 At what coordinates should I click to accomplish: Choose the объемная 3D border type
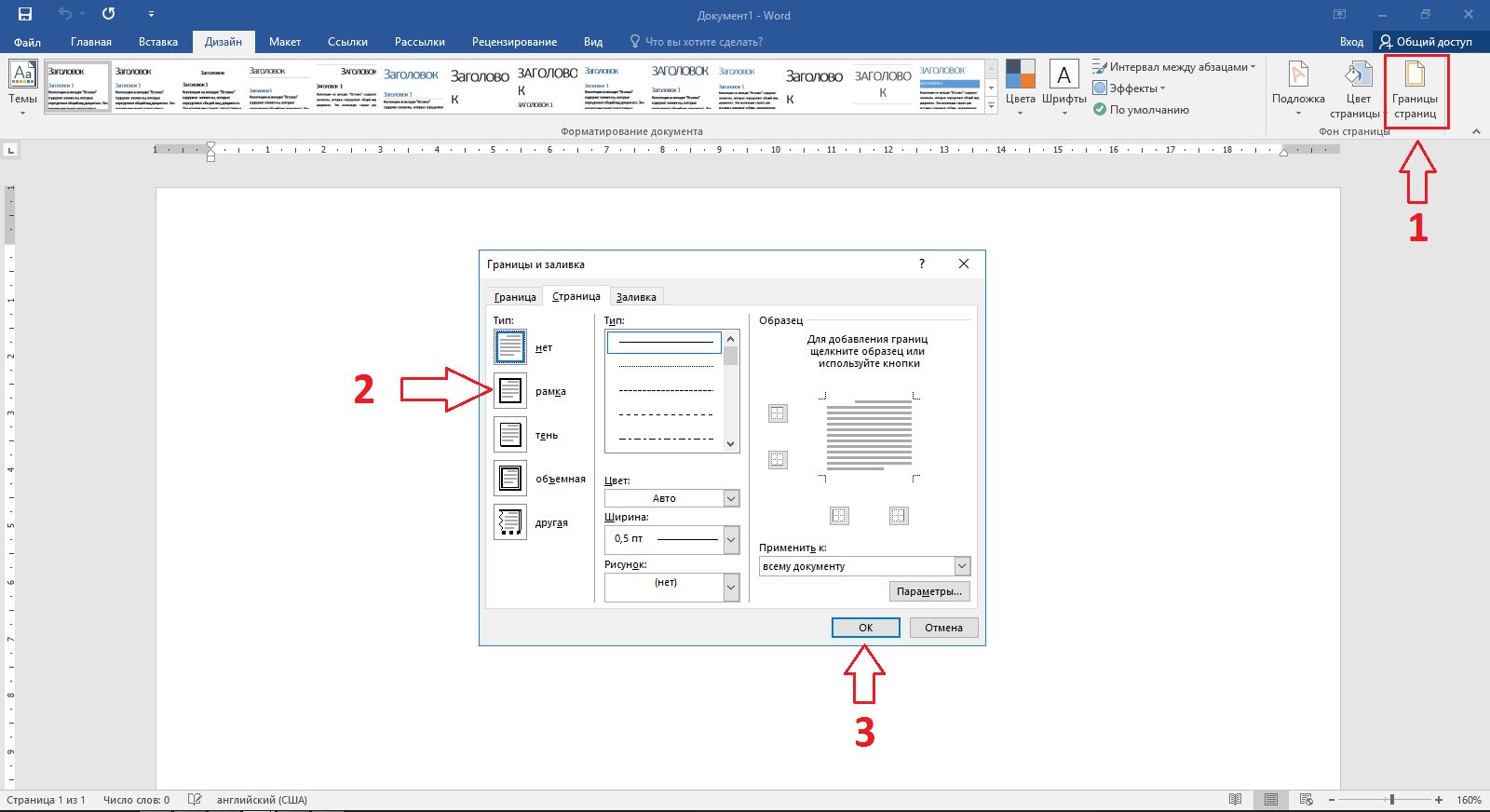coord(510,479)
